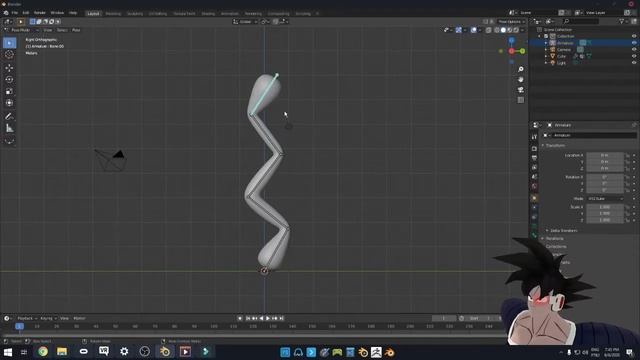Open the Output properties tab icon
This screenshot has width=640, height=360.
[534, 158]
